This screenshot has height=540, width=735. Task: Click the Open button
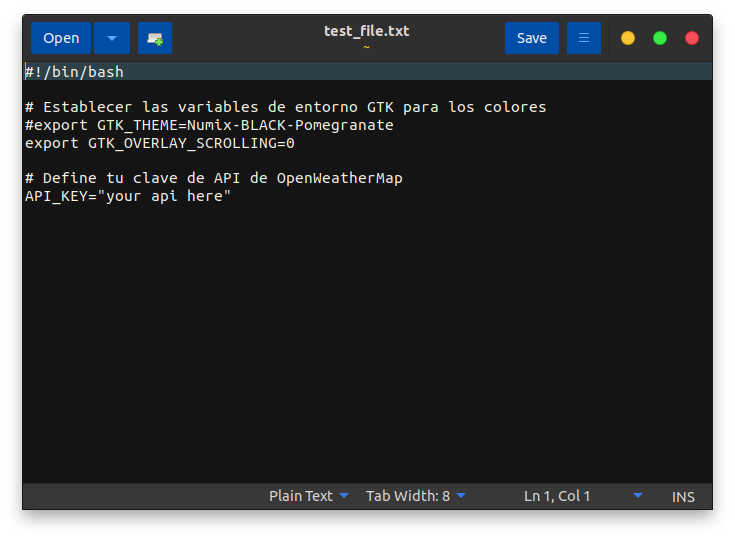coord(61,38)
